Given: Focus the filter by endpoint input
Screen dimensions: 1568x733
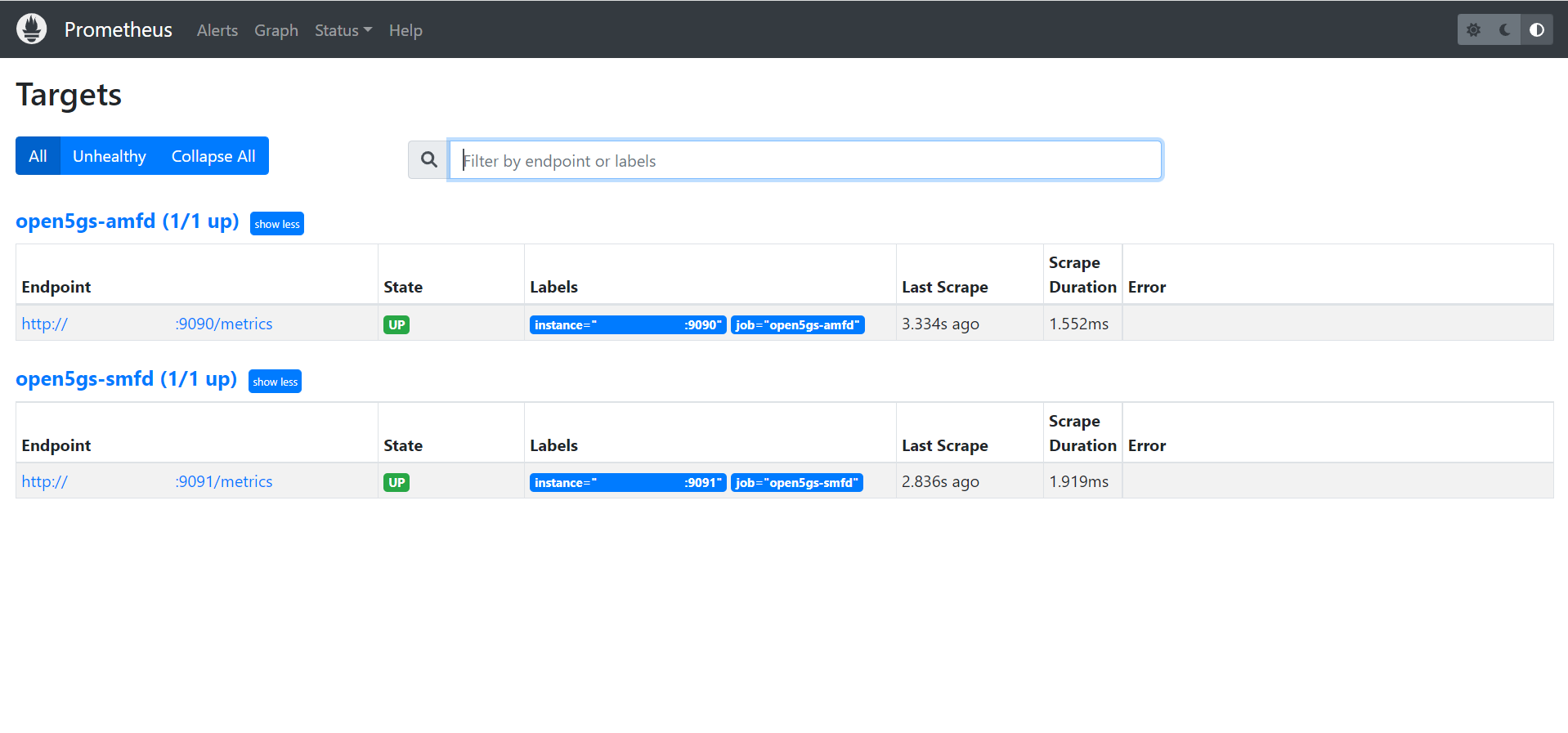Looking at the screenshot, I should (x=805, y=160).
